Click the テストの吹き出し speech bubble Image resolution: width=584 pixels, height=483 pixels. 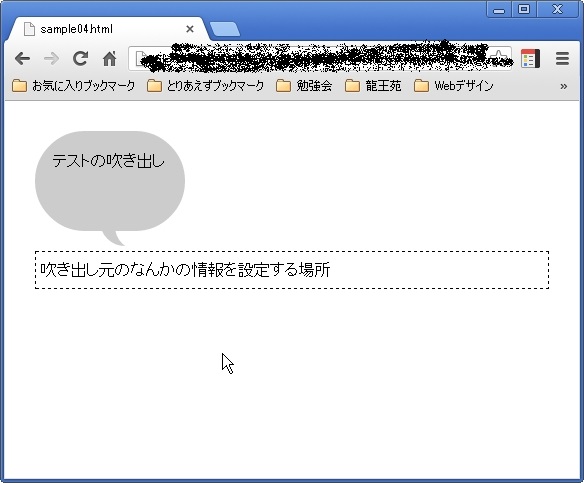pyautogui.click(x=110, y=181)
